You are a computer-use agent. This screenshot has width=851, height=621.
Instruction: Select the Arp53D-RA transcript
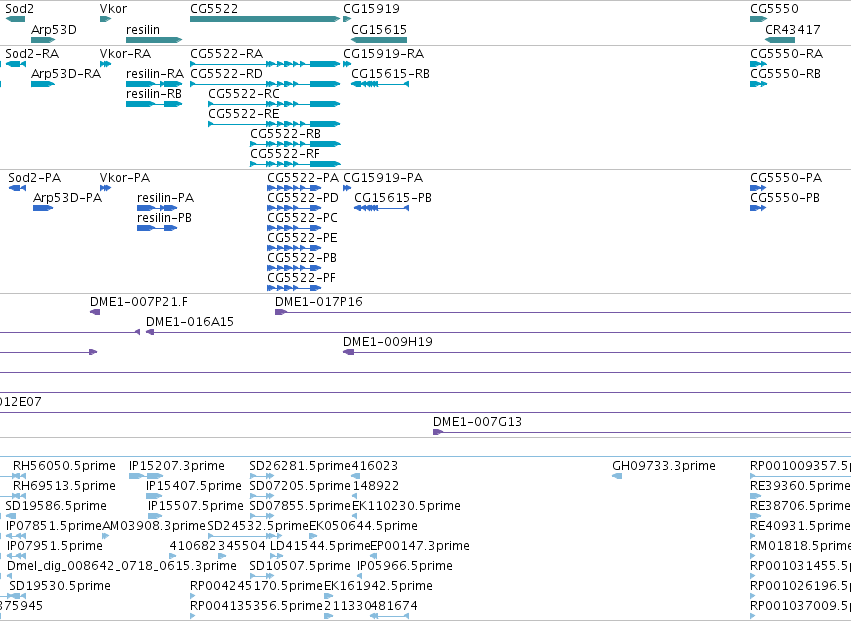click(x=43, y=84)
